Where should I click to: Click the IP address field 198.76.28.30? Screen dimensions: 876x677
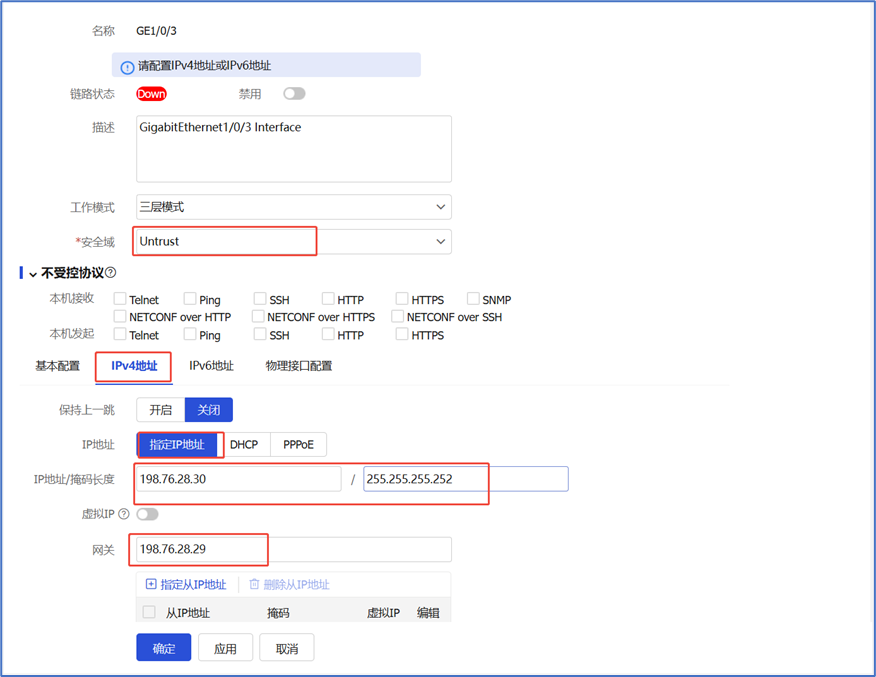click(239, 479)
